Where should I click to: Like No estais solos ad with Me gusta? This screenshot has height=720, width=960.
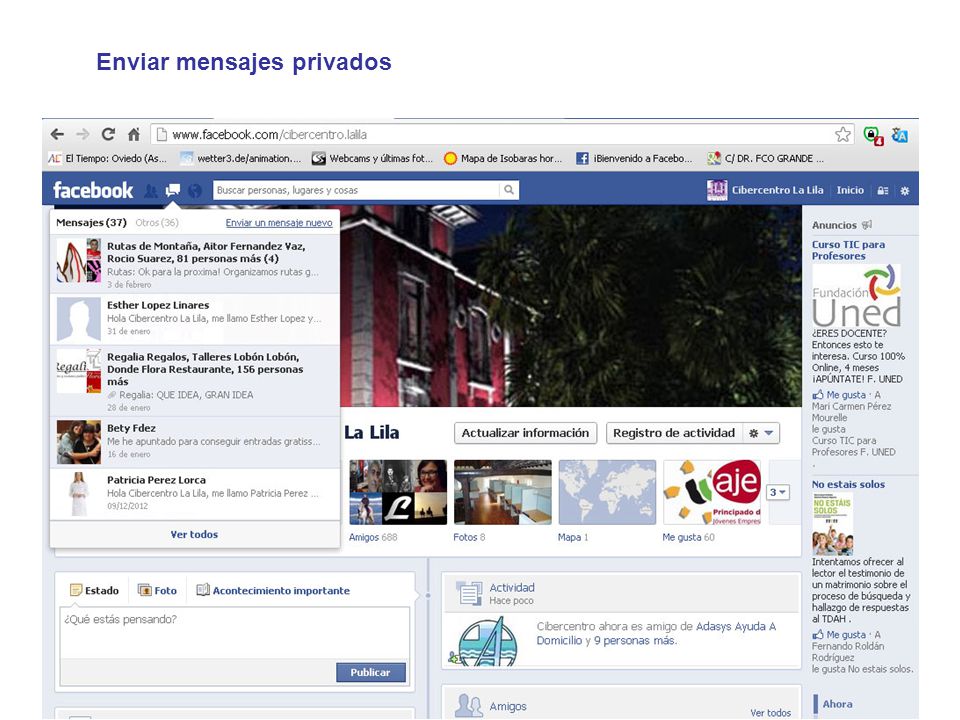(839, 635)
